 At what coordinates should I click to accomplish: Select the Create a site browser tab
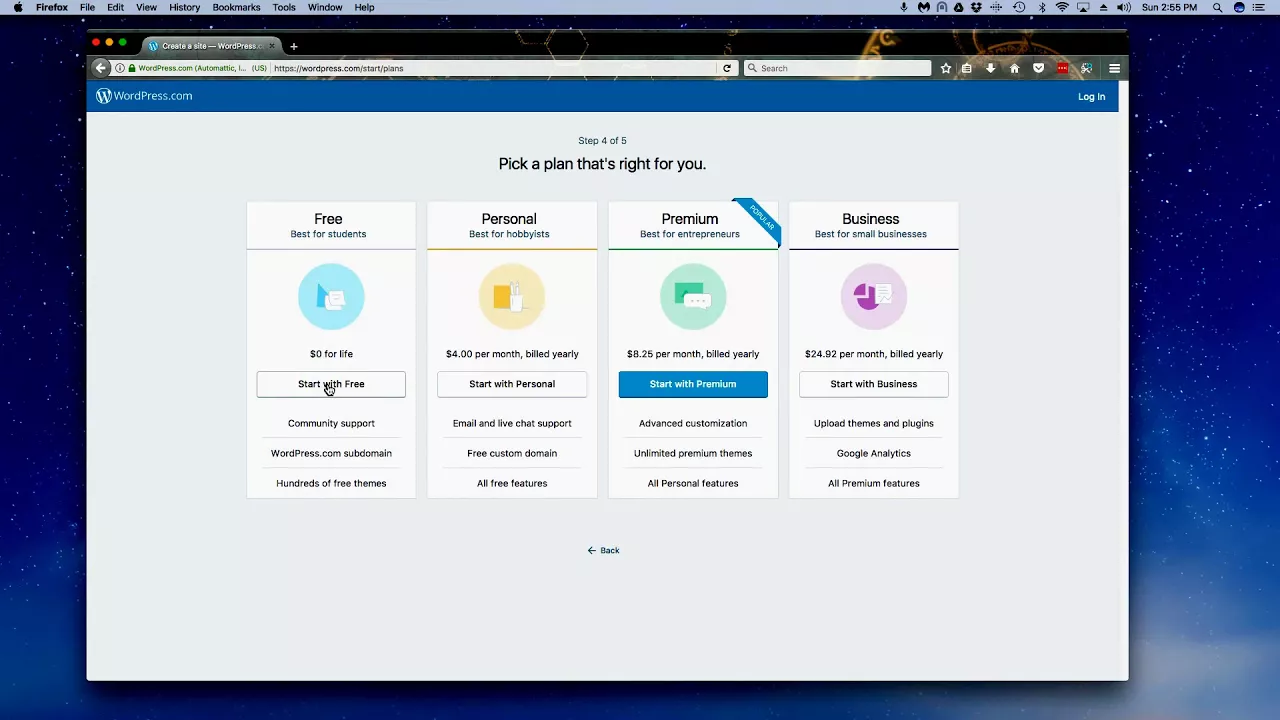pos(211,46)
